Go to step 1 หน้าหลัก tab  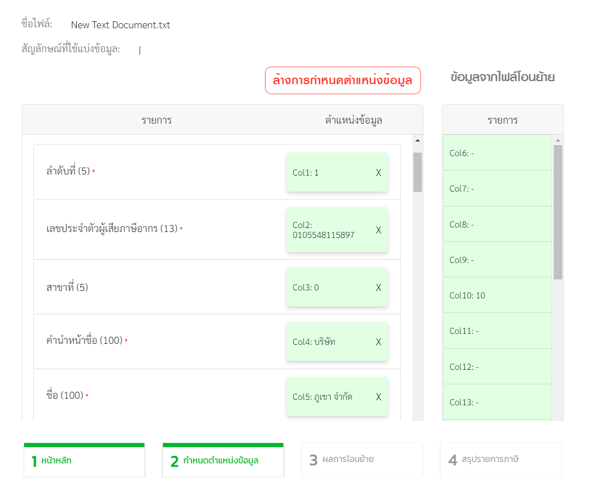[84, 460]
